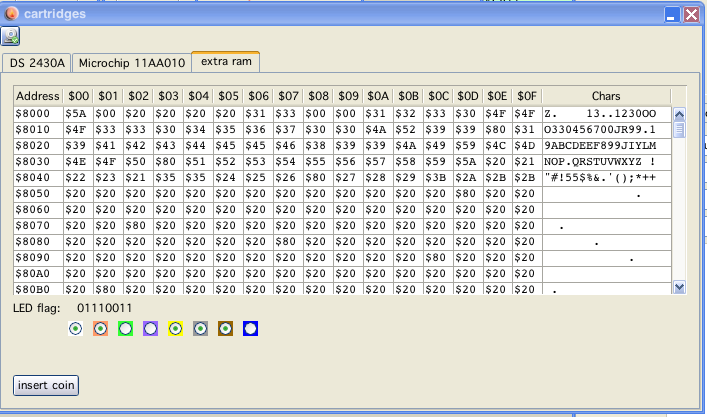Toggle the yellow LED radio button

click(175, 328)
